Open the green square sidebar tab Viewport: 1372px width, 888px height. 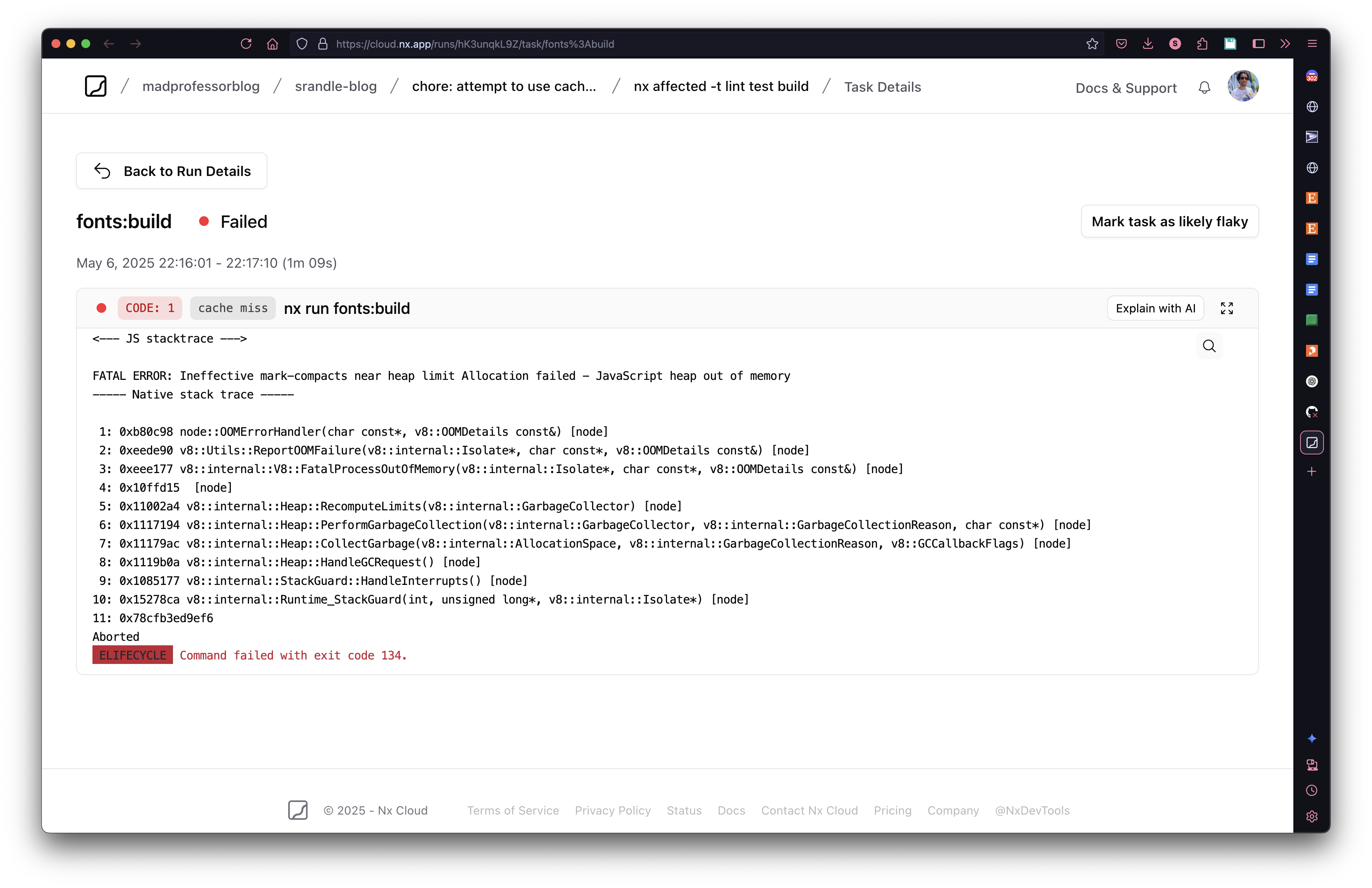[x=1312, y=320]
